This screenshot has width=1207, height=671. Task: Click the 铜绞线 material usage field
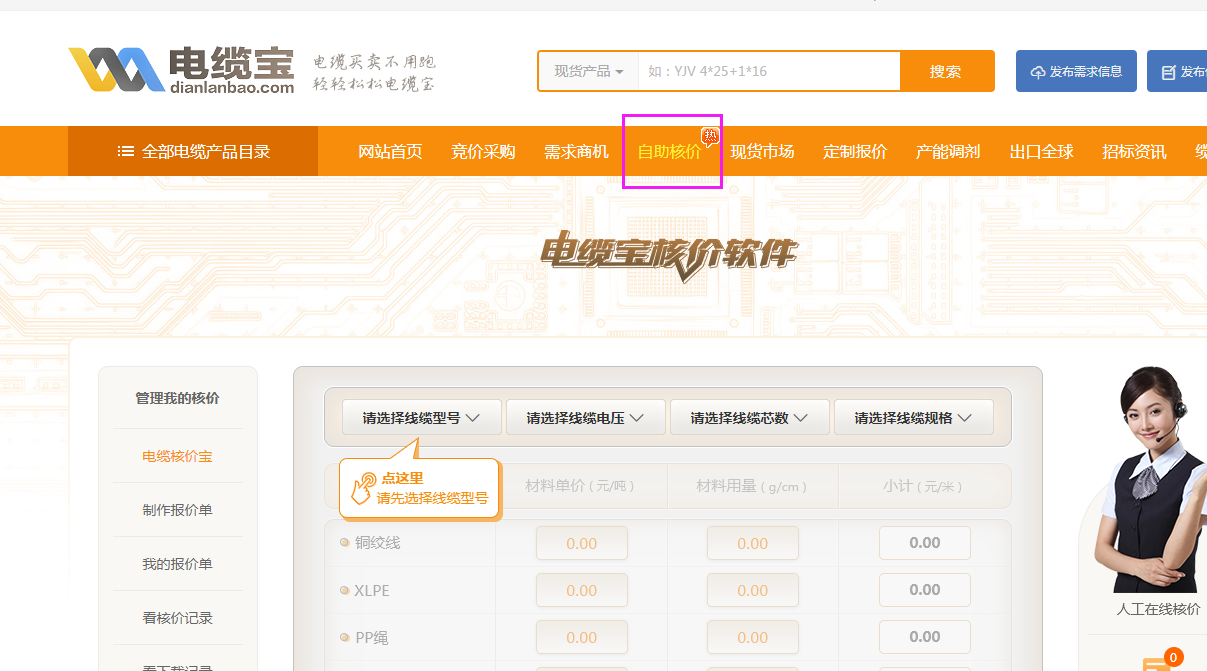pyautogui.click(x=752, y=543)
